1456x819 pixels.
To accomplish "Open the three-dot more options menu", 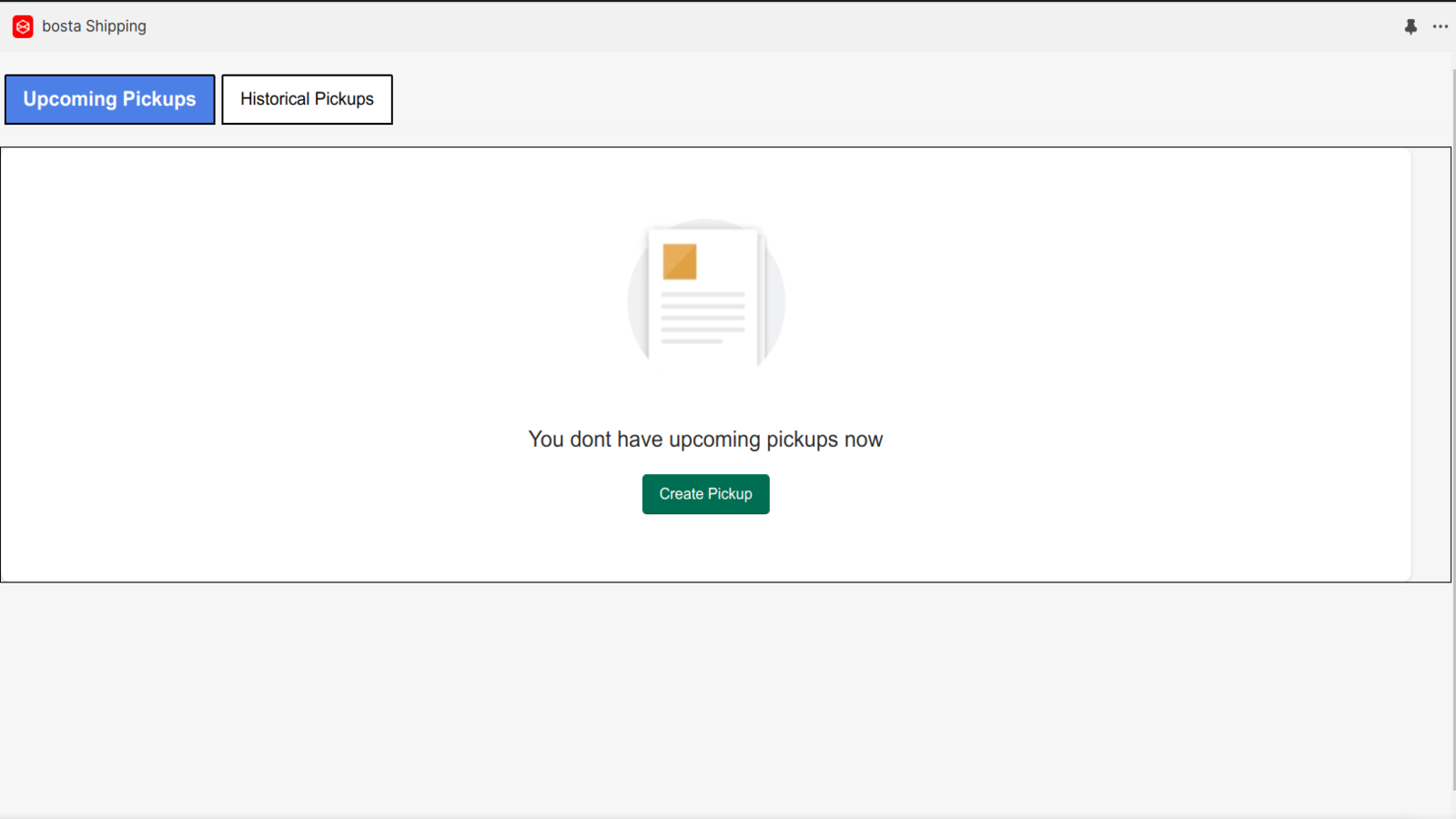I will pyautogui.click(x=1440, y=26).
